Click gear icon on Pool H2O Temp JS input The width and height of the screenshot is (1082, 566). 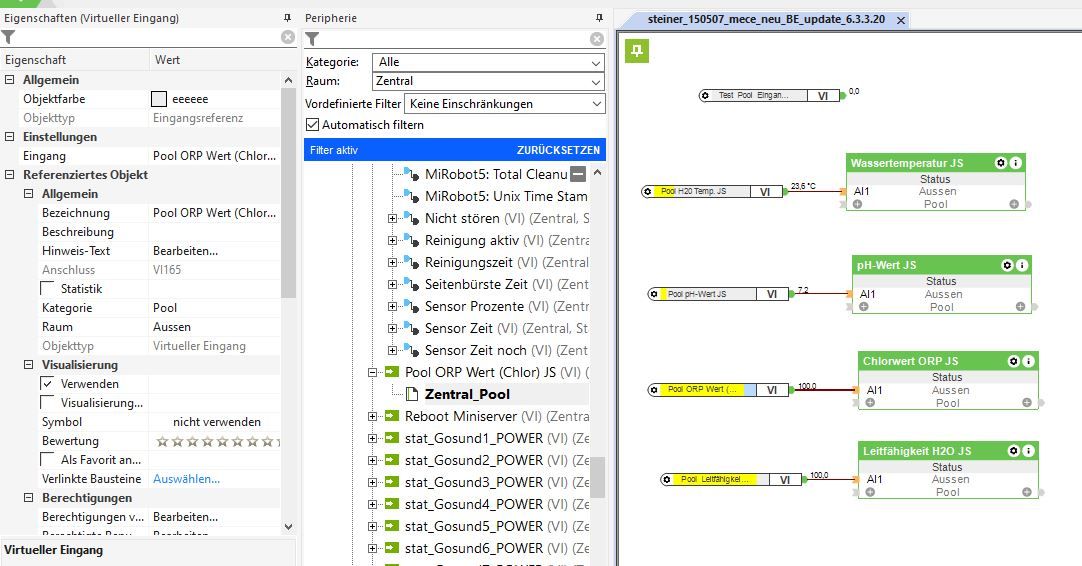coord(647,191)
